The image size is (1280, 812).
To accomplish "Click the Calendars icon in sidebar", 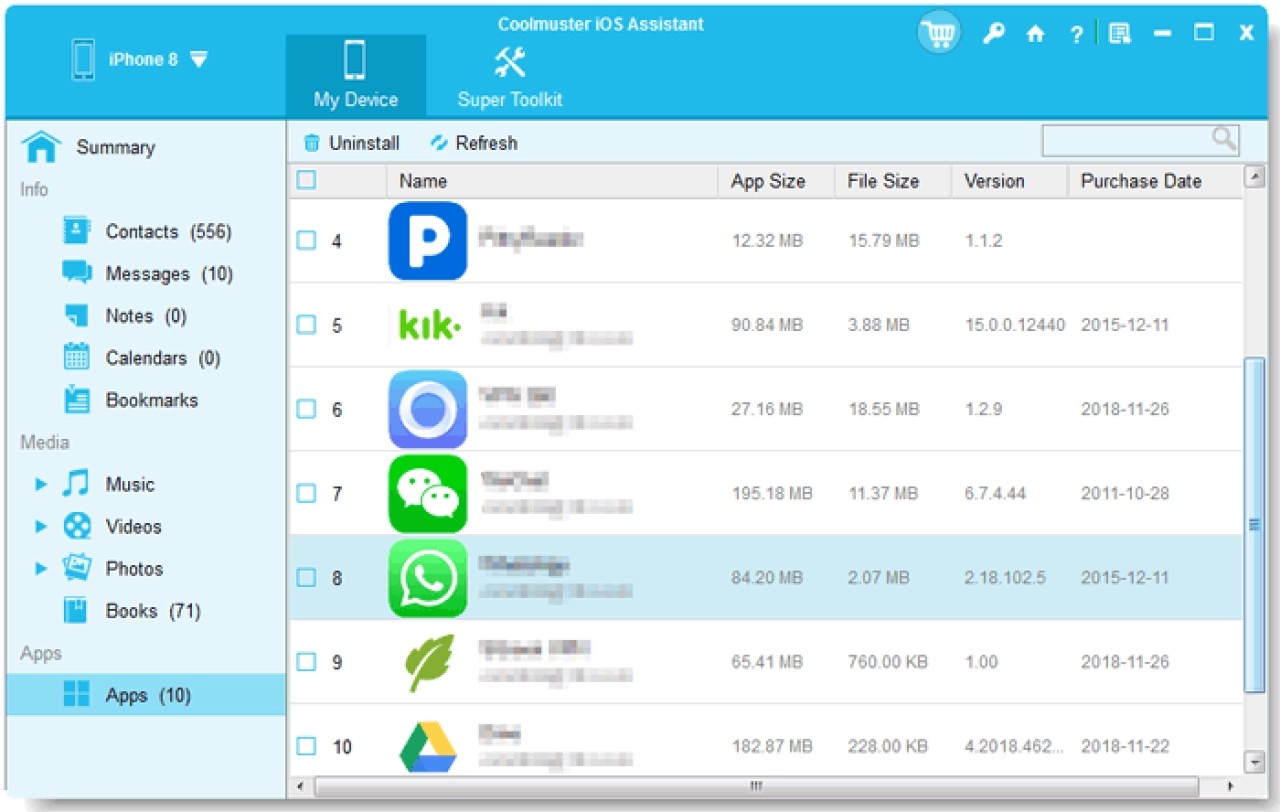I will [77, 358].
